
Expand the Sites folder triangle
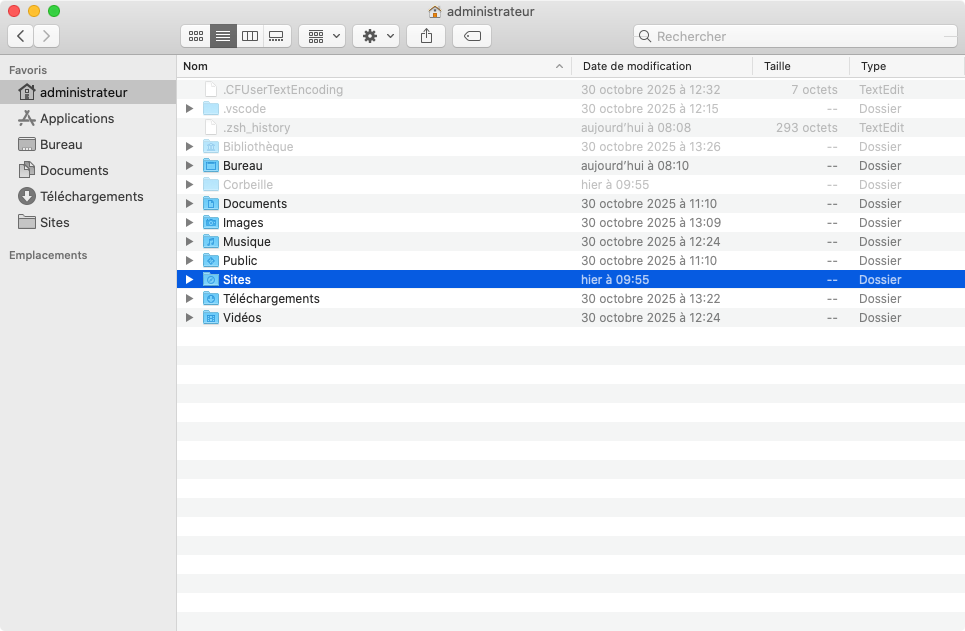pos(189,280)
